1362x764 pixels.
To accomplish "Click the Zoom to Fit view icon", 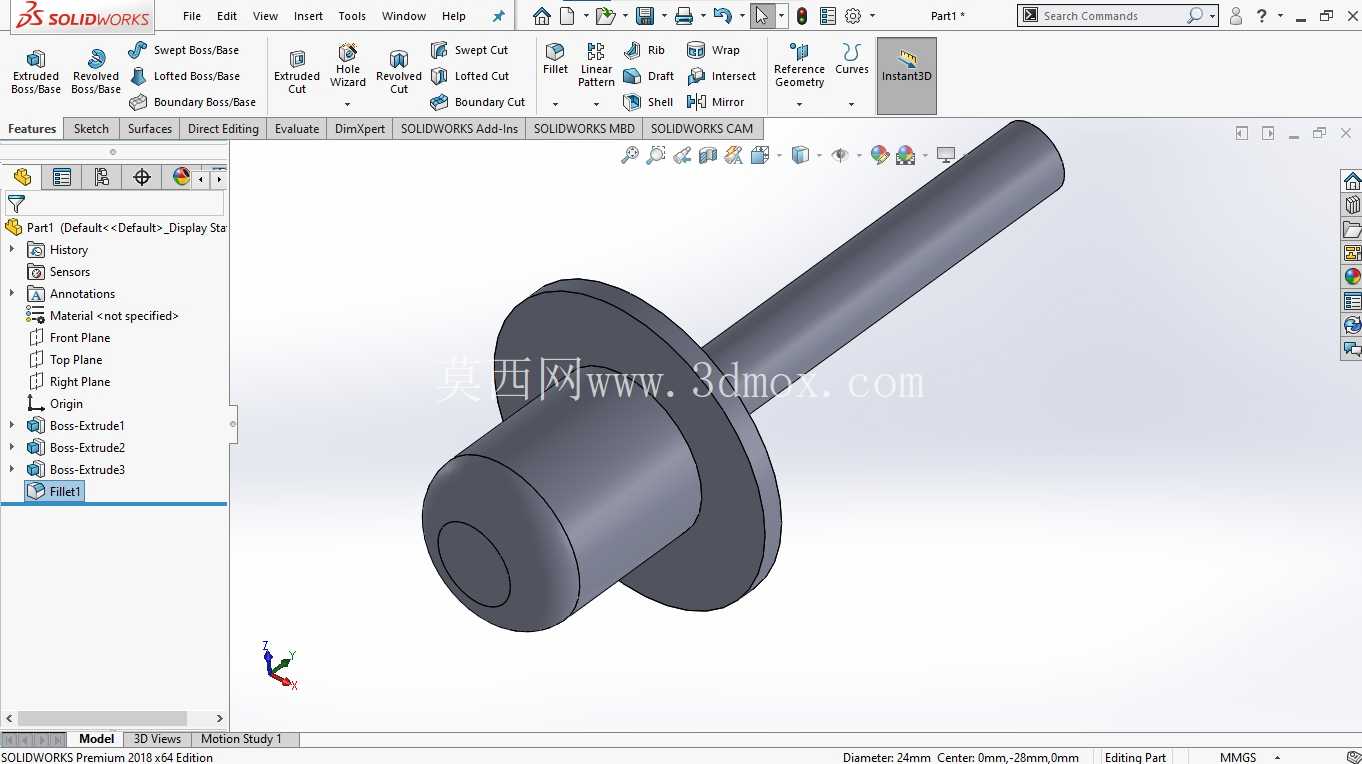I will click(x=630, y=155).
